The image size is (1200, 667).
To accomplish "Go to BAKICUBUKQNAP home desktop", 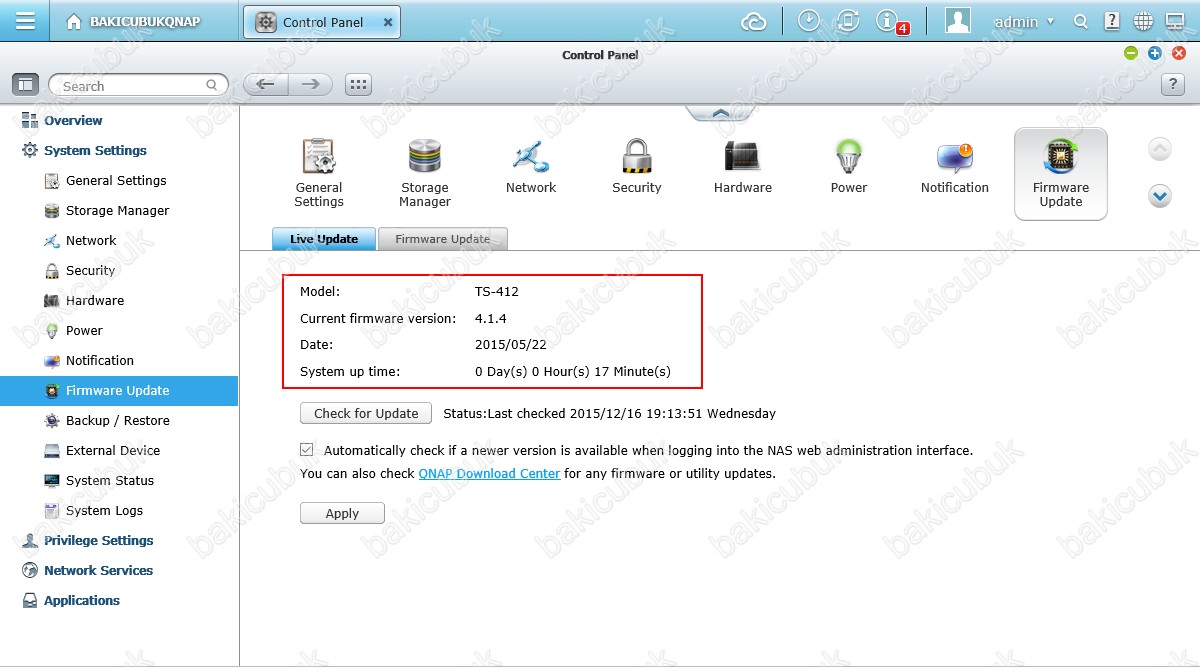I will tap(134, 21).
